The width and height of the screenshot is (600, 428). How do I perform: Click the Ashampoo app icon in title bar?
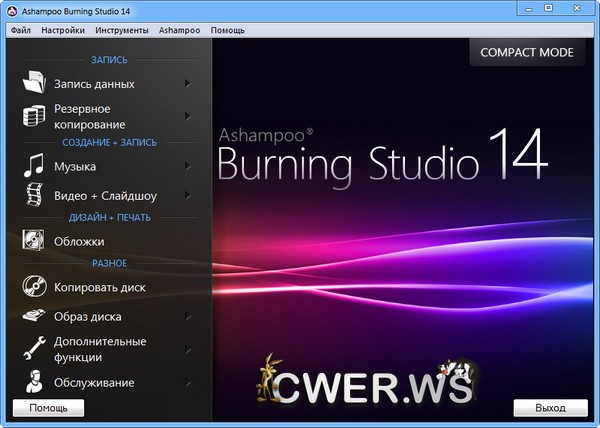pyautogui.click(x=10, y=10)
